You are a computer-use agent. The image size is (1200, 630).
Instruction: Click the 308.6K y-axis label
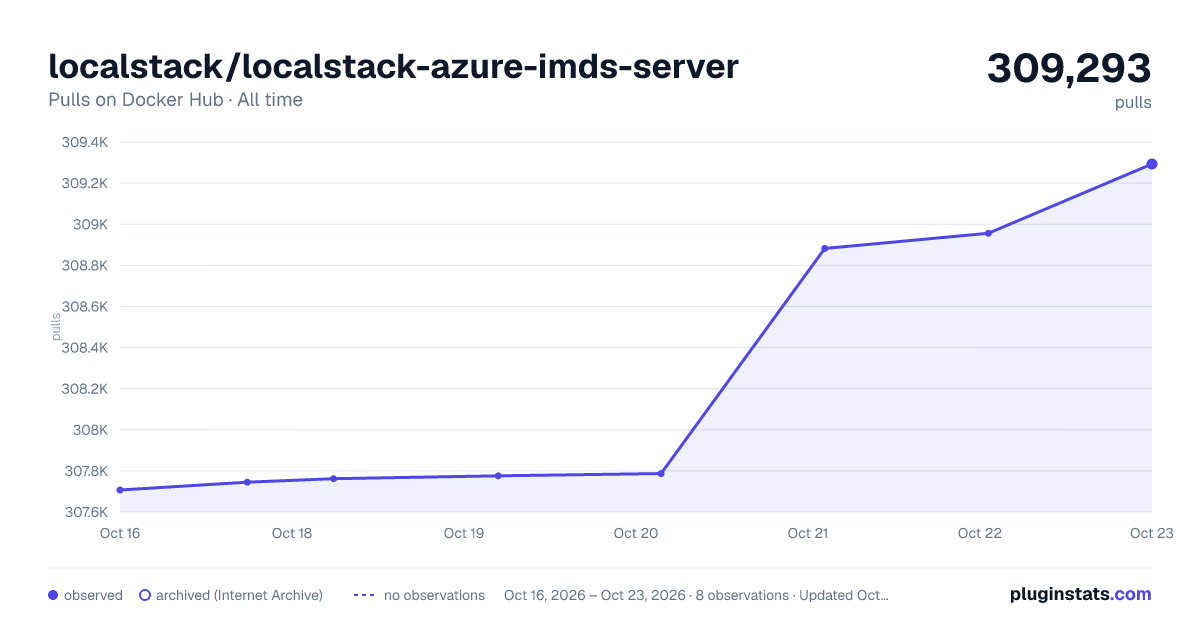pos(85,307)
